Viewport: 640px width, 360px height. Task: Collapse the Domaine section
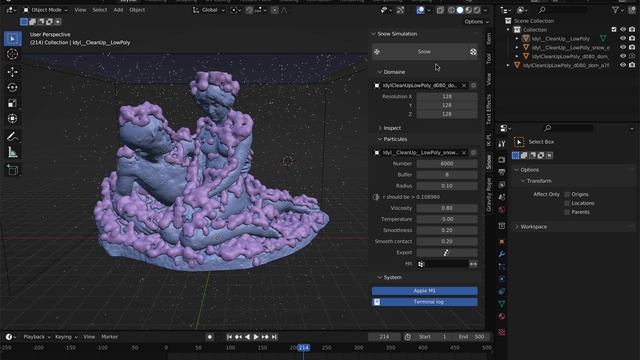(380, 72)
